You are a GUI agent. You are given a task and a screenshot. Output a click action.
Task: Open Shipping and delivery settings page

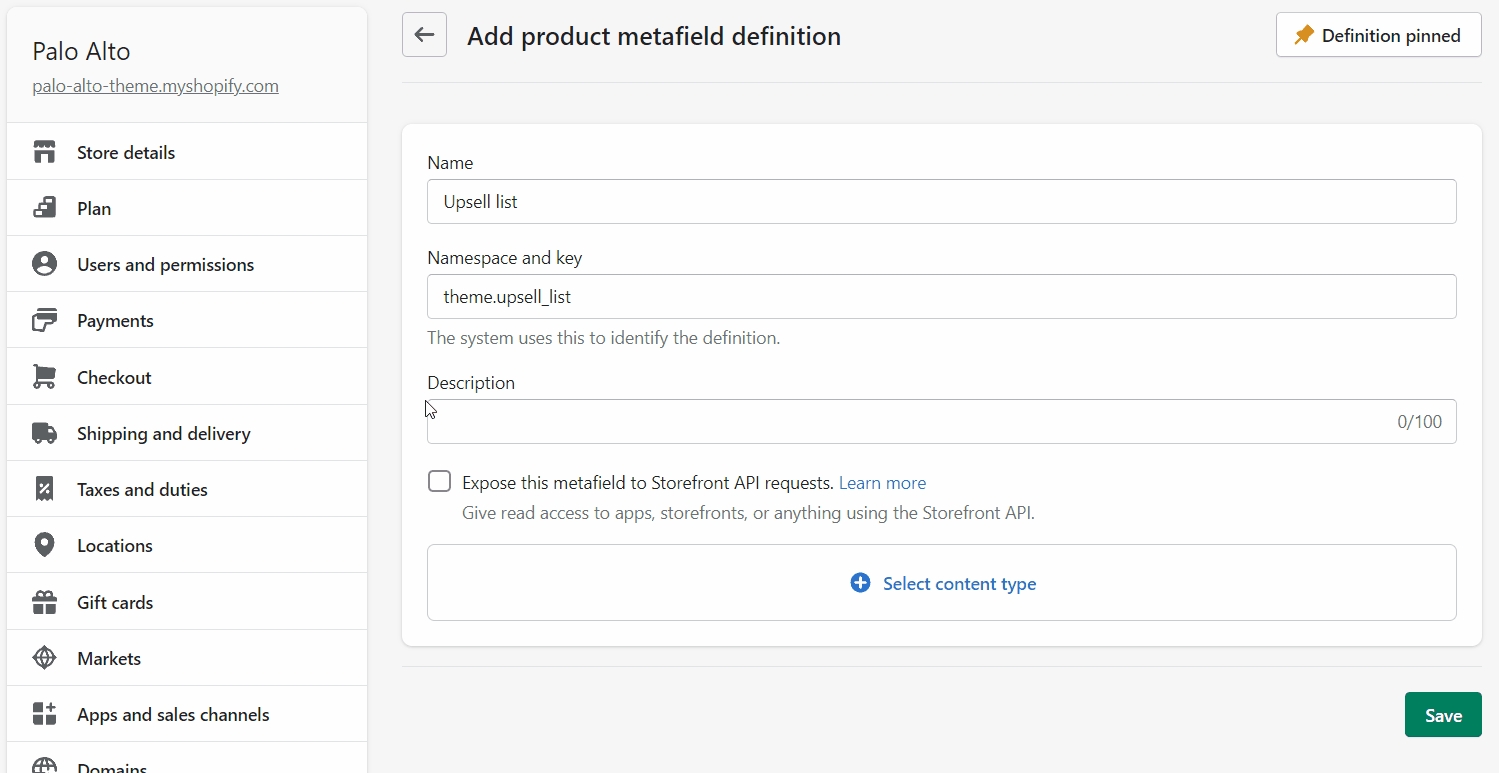coord(163,433)
